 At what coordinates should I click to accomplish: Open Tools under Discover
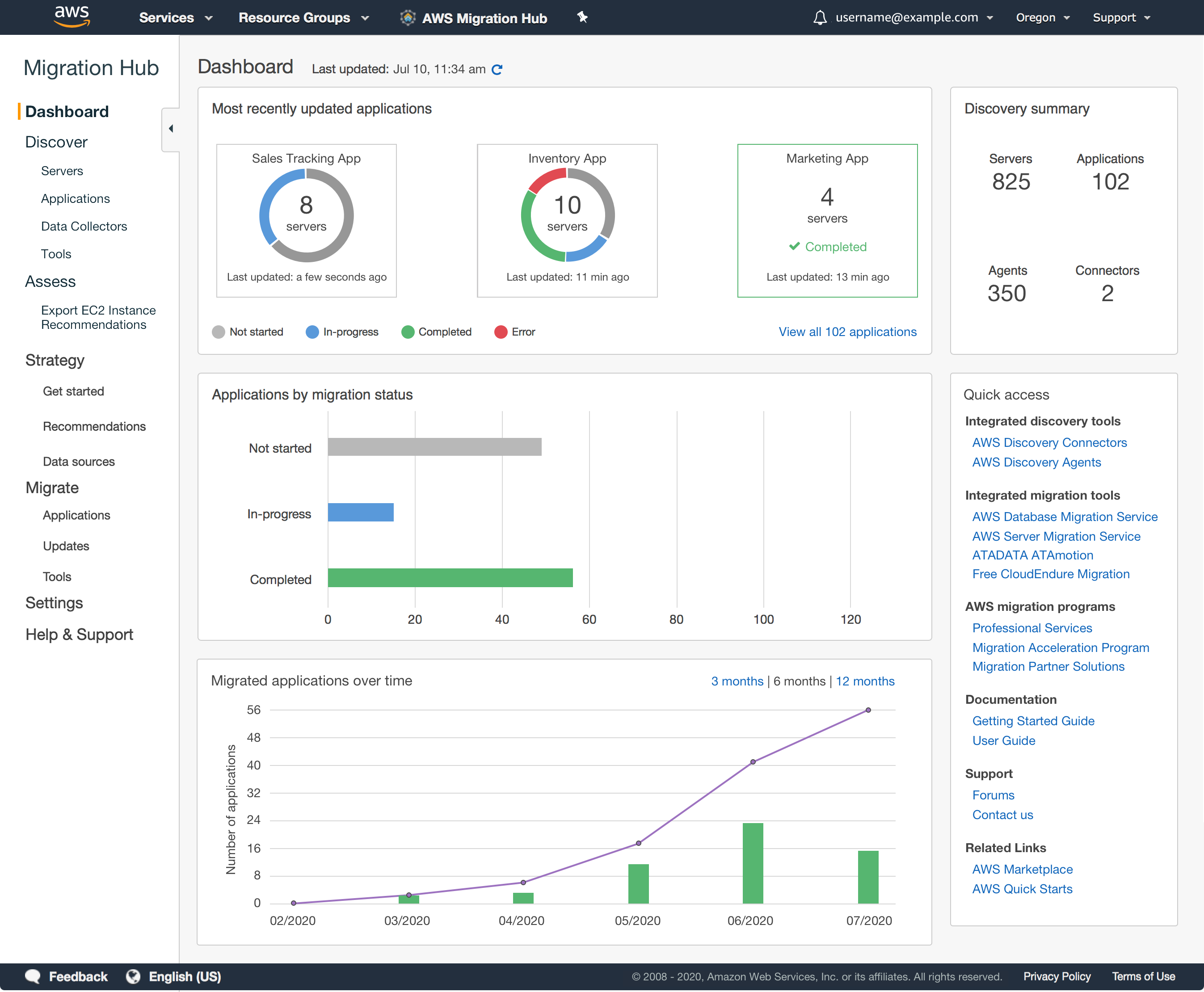56,254
